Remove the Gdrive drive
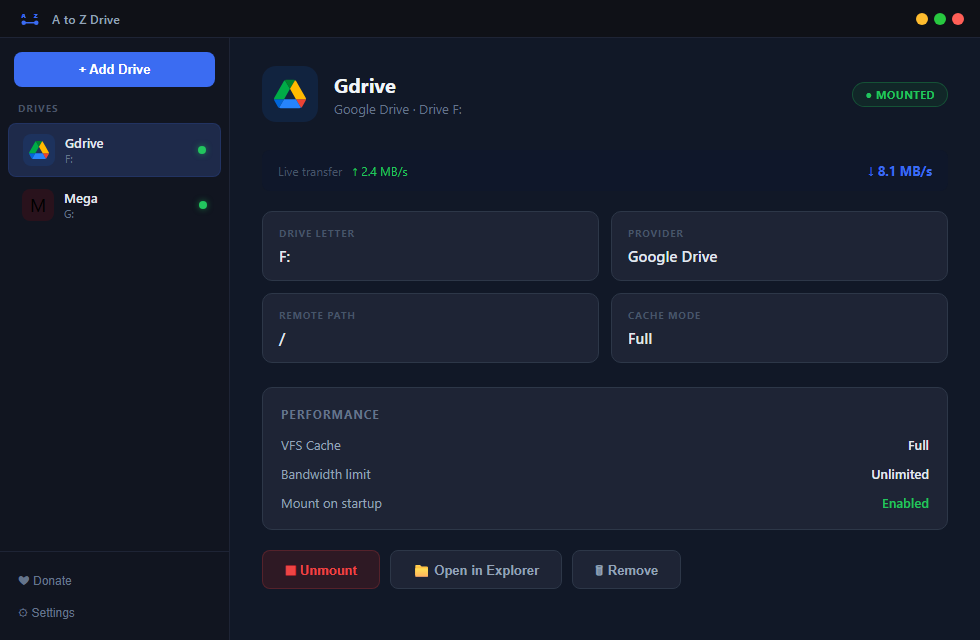The height and width of the screenshot is (640, 980). point(626,569)
